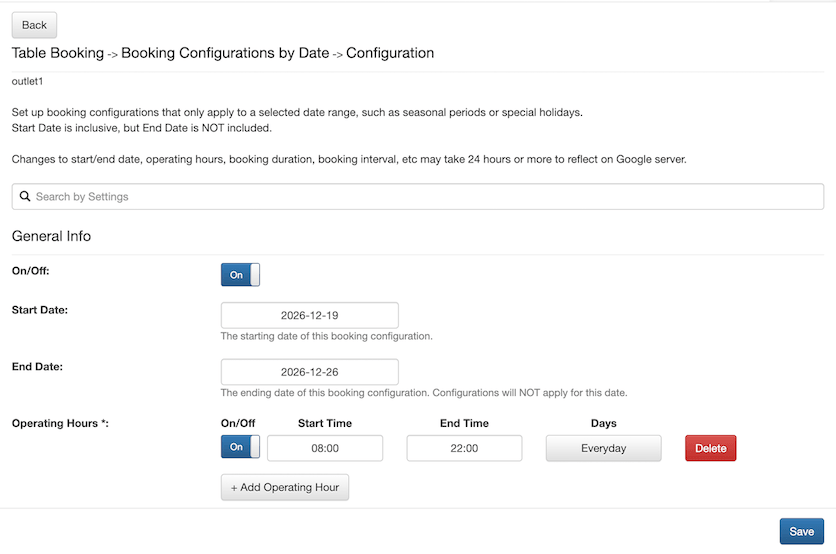Viewport: 836px width, 554px height.
Task: Click Table Booking in the breadcrumb
Action: click(x=58, y=53)
